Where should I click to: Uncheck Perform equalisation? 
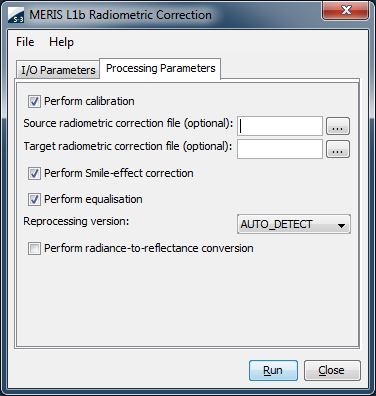click(x=34, y=199)
